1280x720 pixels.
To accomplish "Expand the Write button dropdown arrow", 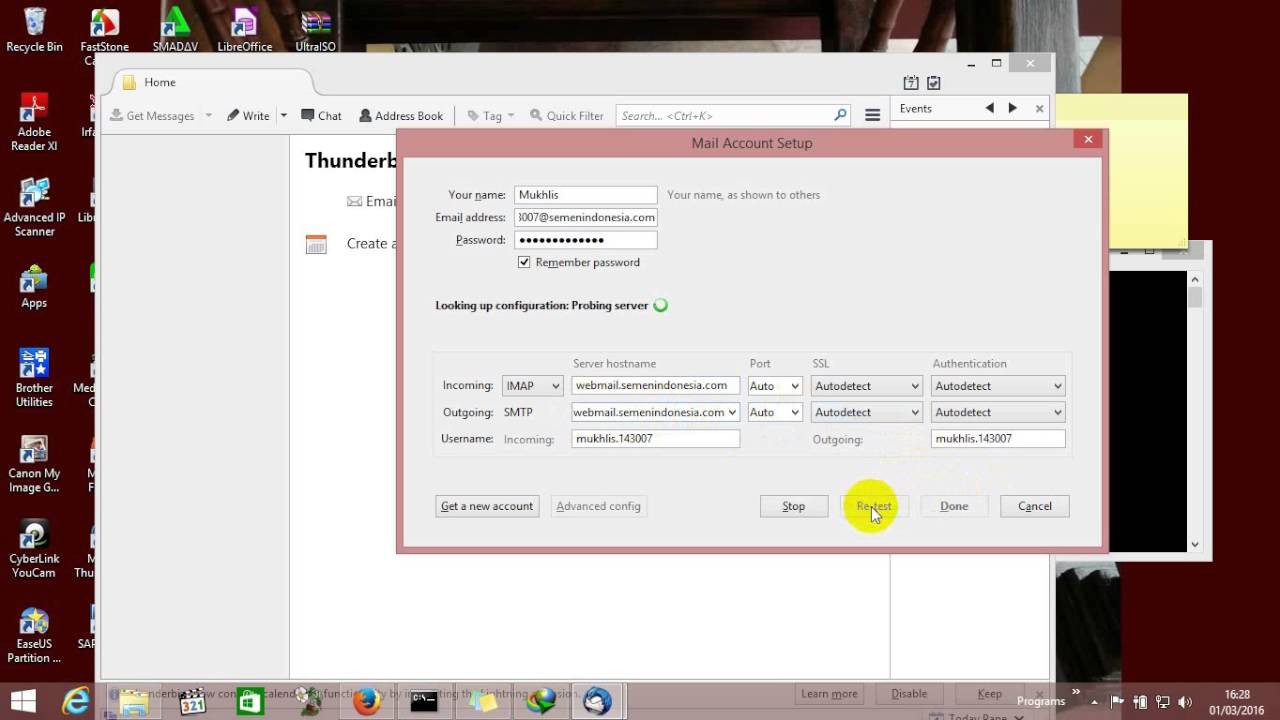I will pyautogui.click(x=283, y=115).
